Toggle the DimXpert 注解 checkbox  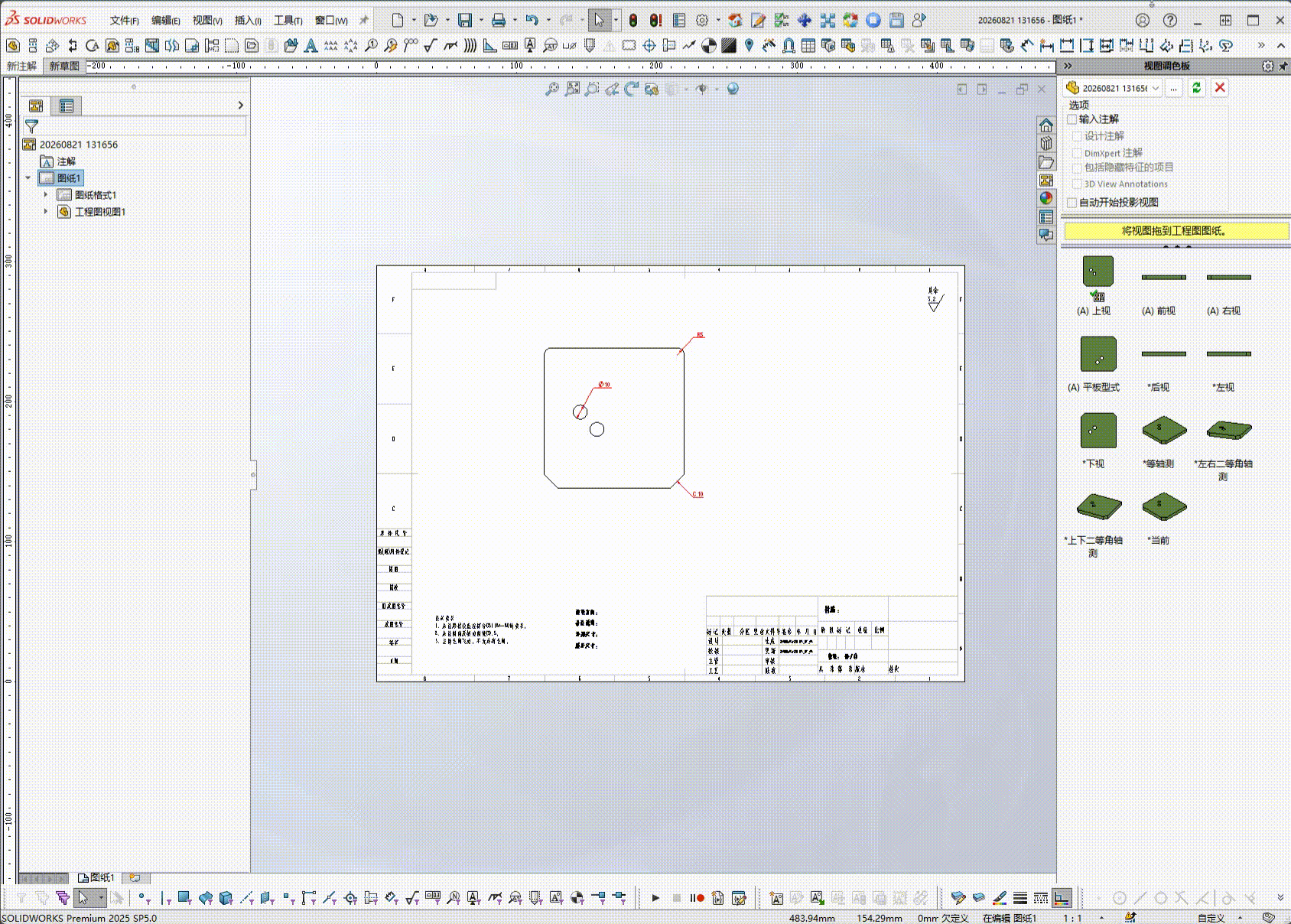(1078, 153)
